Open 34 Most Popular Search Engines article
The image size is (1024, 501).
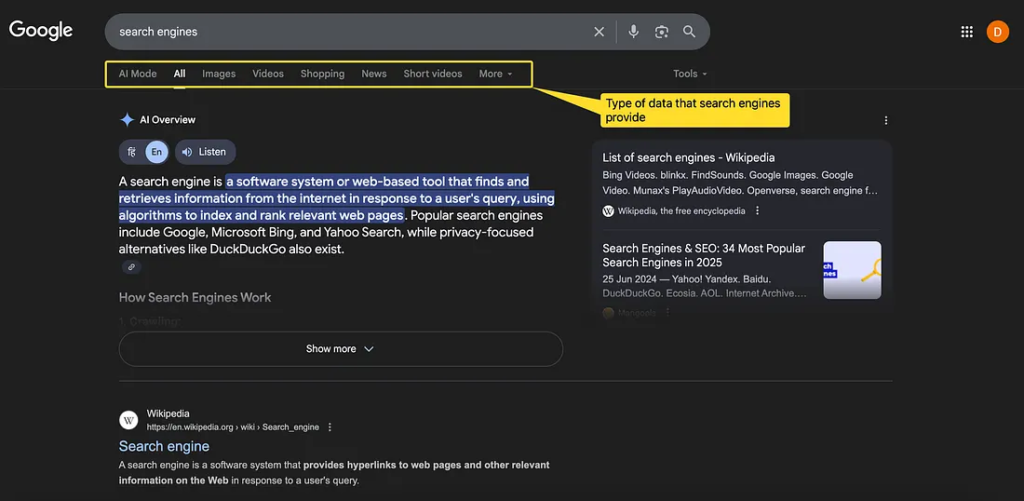[704, 255]
